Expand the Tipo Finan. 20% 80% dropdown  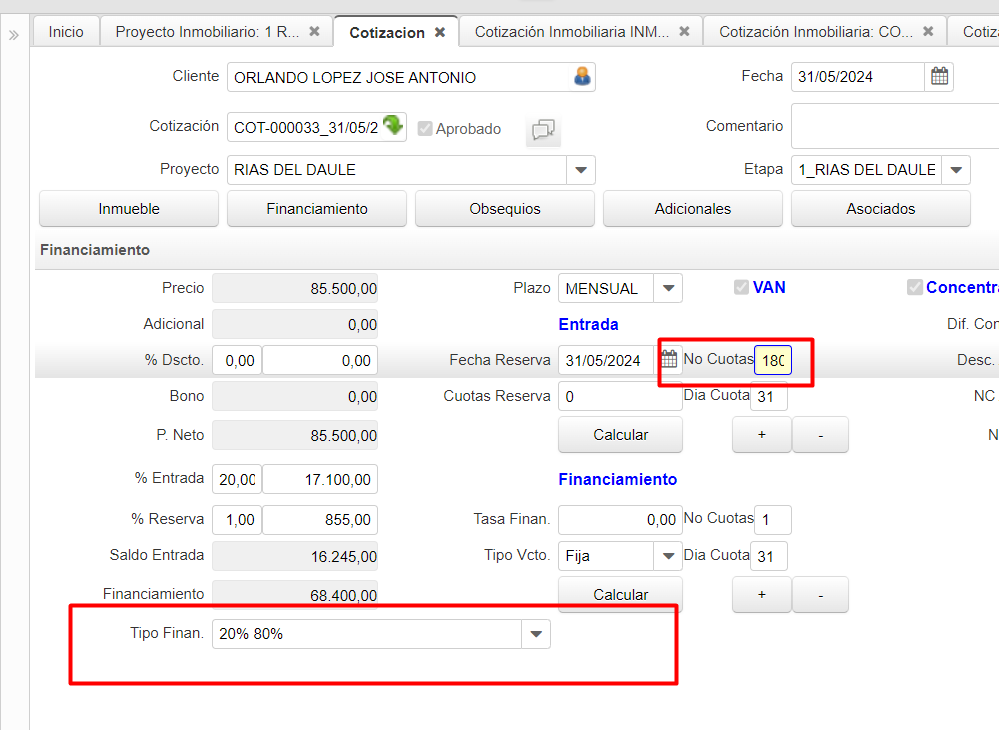click(536, 634)
